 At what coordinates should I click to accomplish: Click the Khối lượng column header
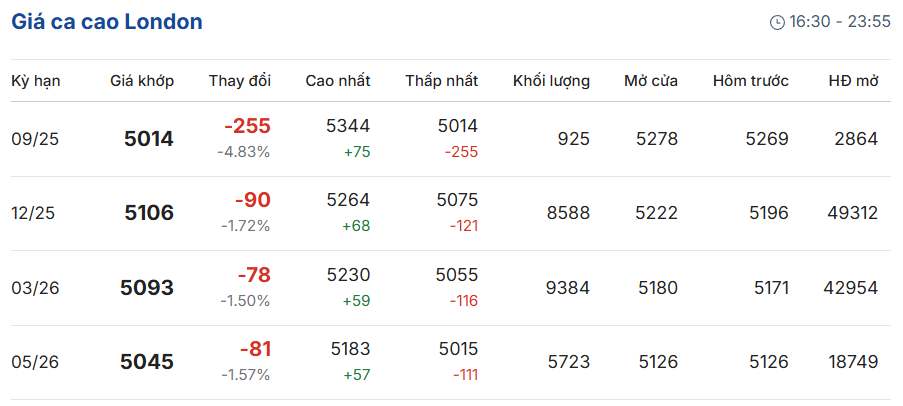point(552,81)
